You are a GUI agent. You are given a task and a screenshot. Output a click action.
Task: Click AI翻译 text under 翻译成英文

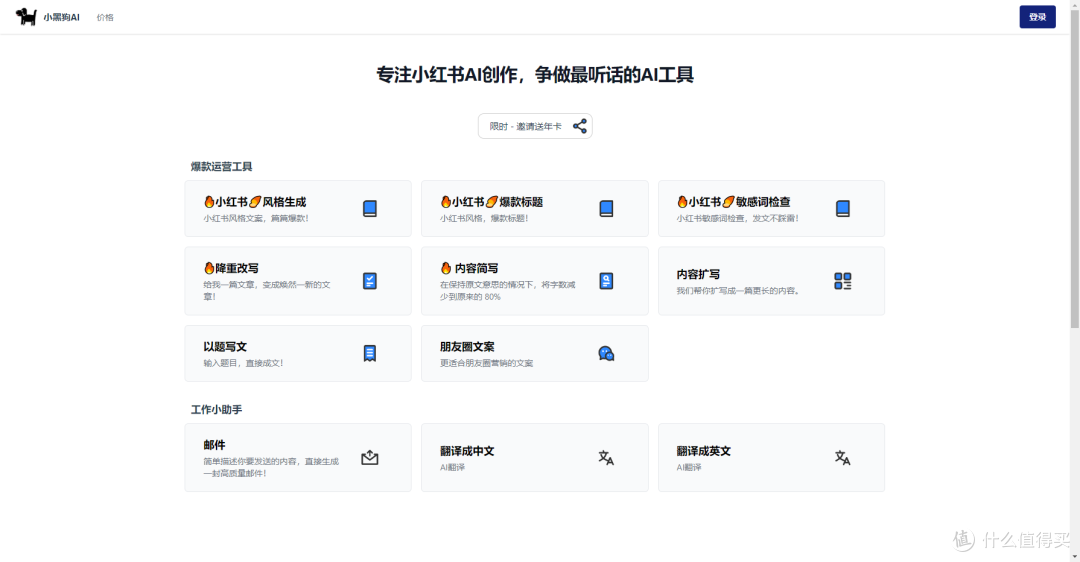[689, 468]
